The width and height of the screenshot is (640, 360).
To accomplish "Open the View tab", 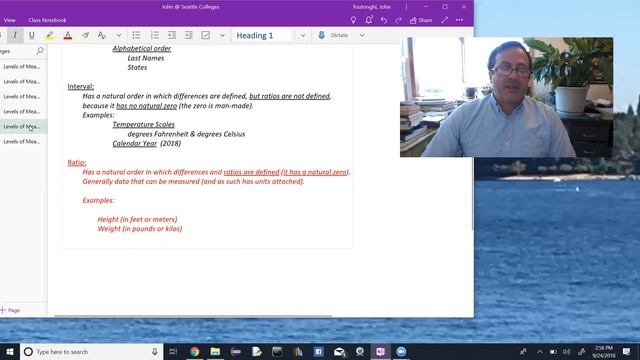I will tap(9, 20).
